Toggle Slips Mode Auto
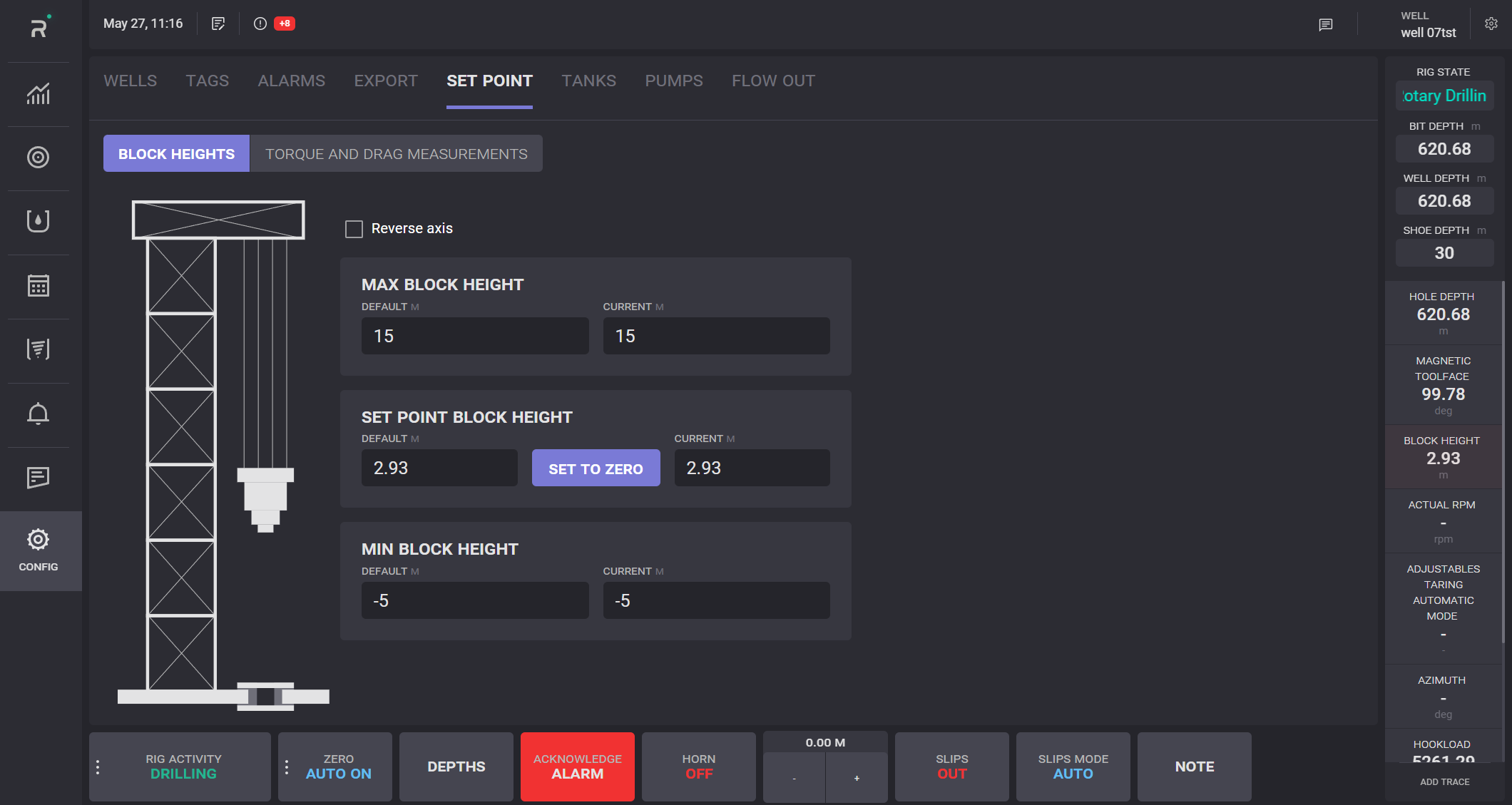The image size is (1512, 805). point(1073,766)
